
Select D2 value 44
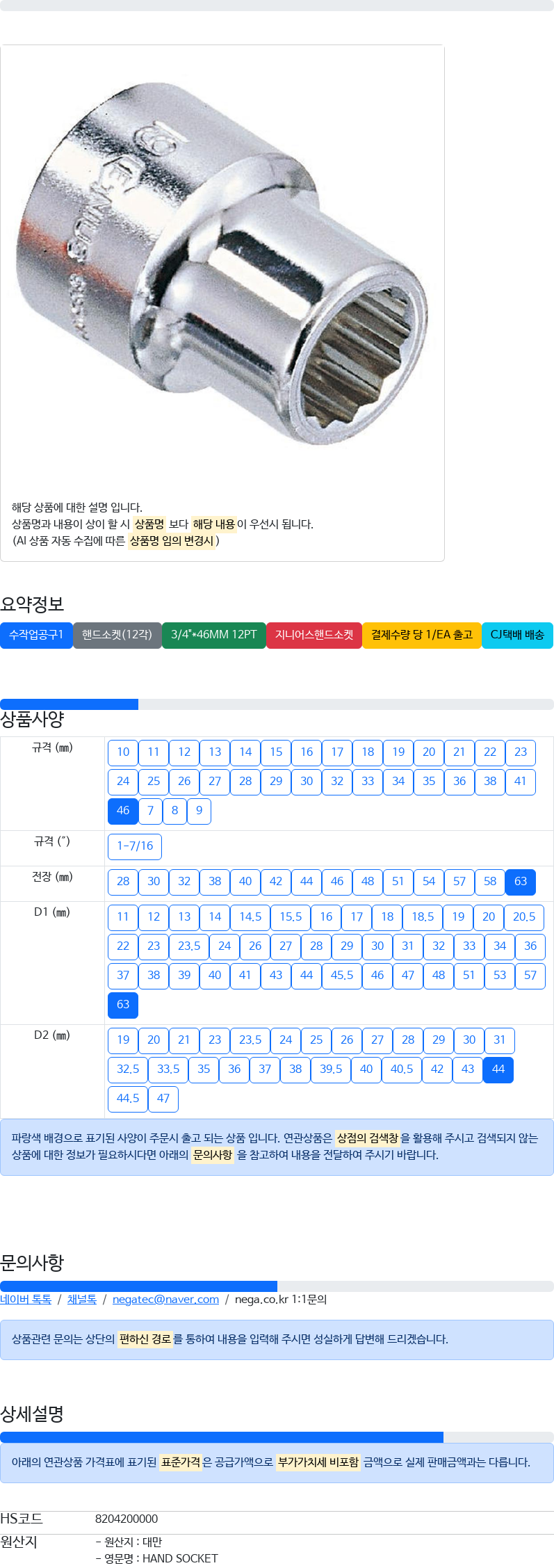click(498, 1069)
